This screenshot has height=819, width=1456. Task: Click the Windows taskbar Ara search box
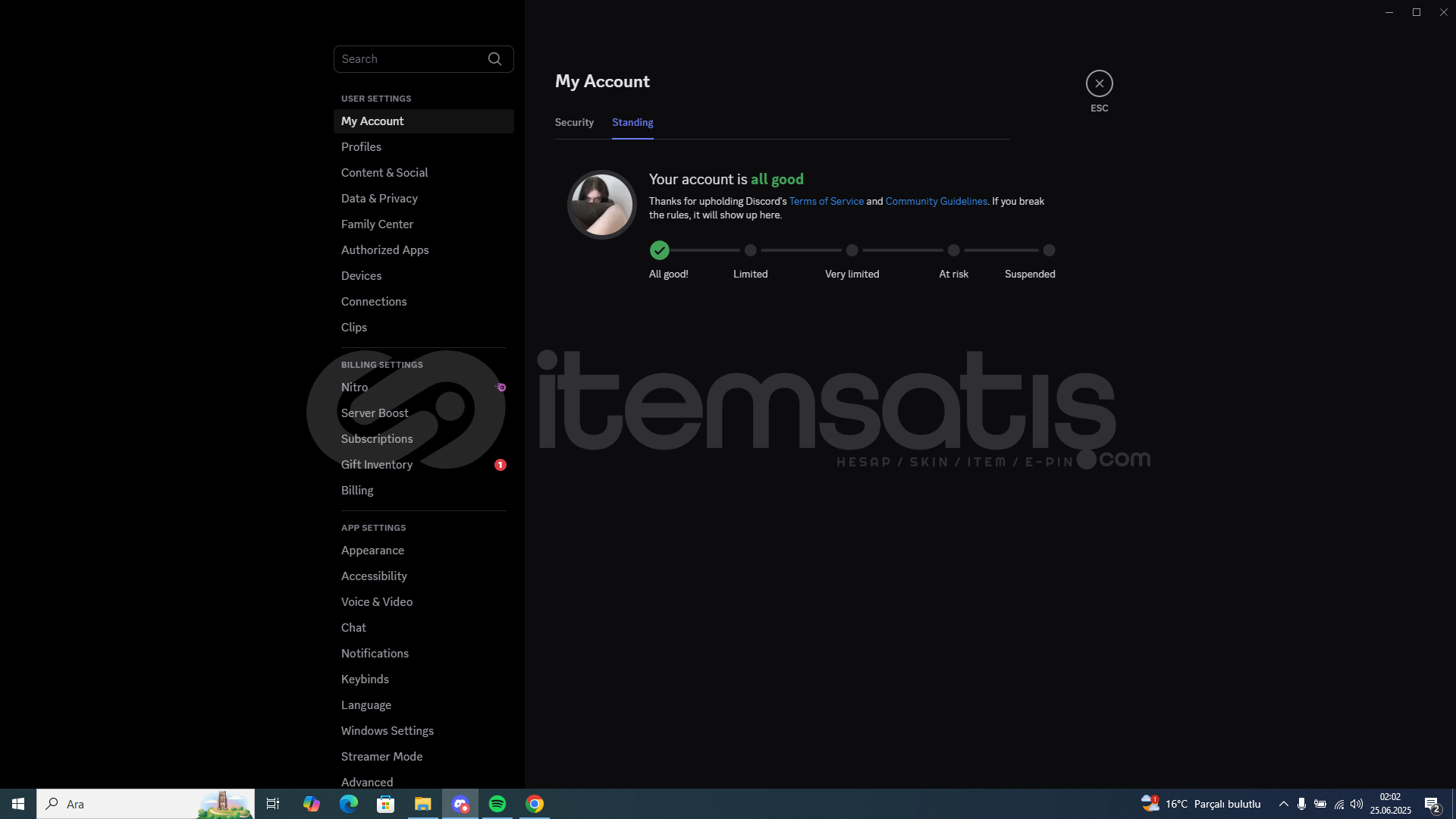pos(146,804)
